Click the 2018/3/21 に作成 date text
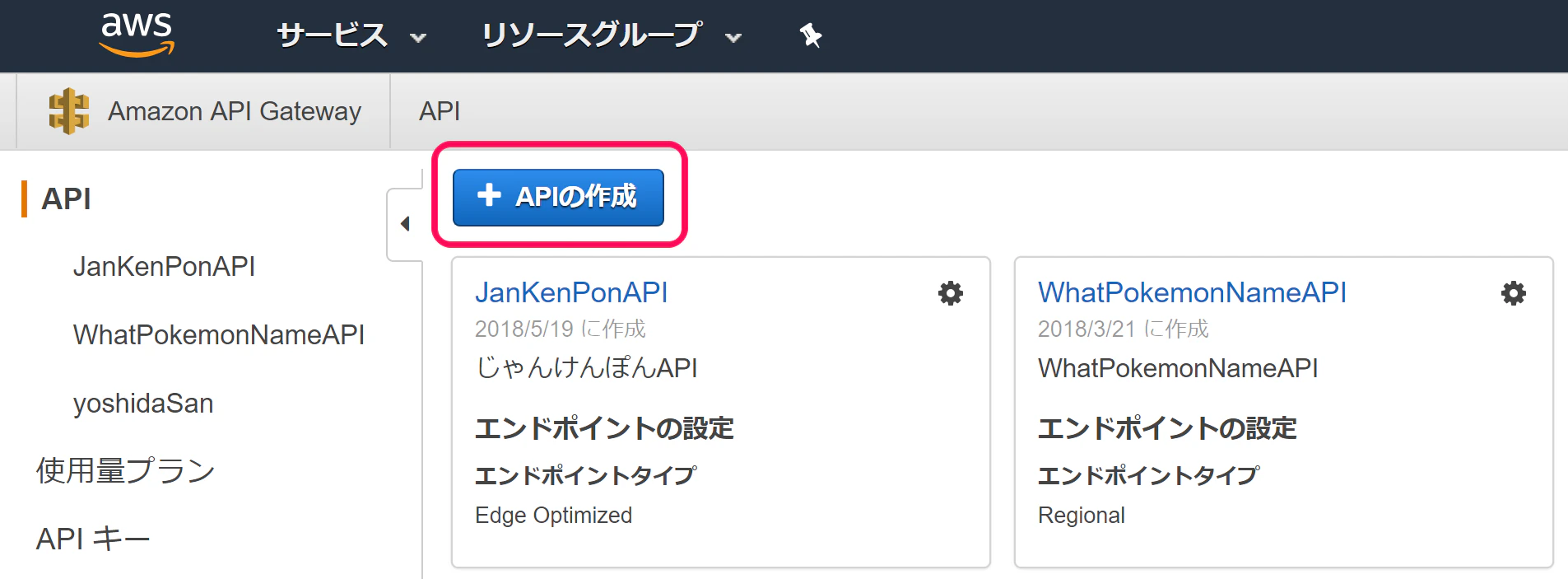Image resolution: width=1568 pixels, height=579 pixels. tap(1123, 329)
